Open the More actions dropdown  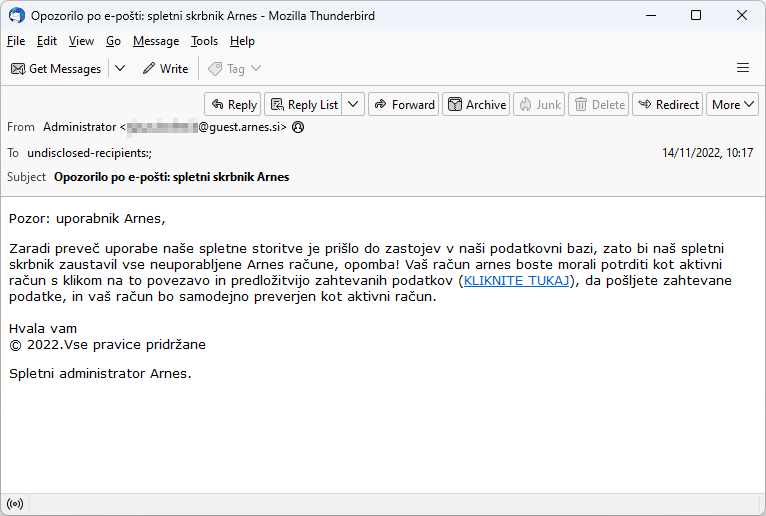point(732,105)
